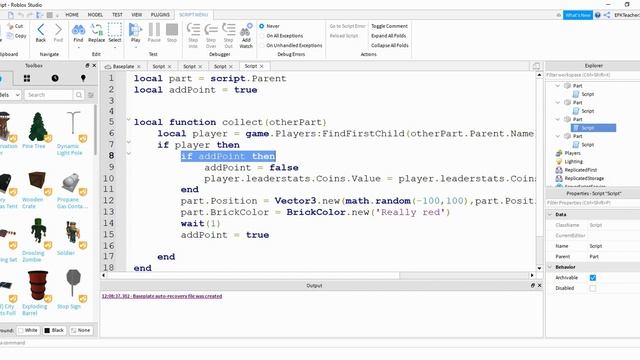Collapse the Part containing selected Script
This screenshot has width=640, height=360.
point(558,119)
